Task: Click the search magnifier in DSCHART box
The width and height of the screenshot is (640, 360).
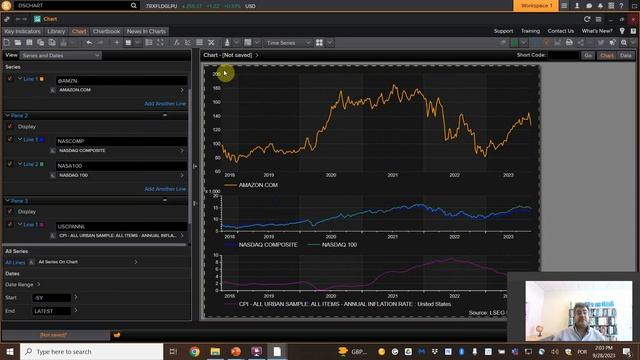Action: click(x=133, y=6)
